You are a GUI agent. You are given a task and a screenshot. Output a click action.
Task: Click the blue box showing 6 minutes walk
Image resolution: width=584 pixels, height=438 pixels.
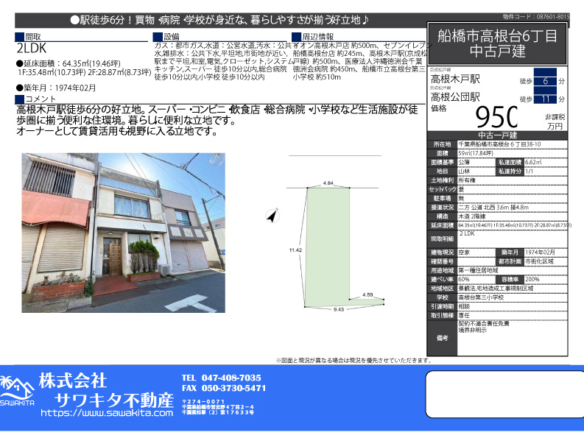(x=545, y=81)
